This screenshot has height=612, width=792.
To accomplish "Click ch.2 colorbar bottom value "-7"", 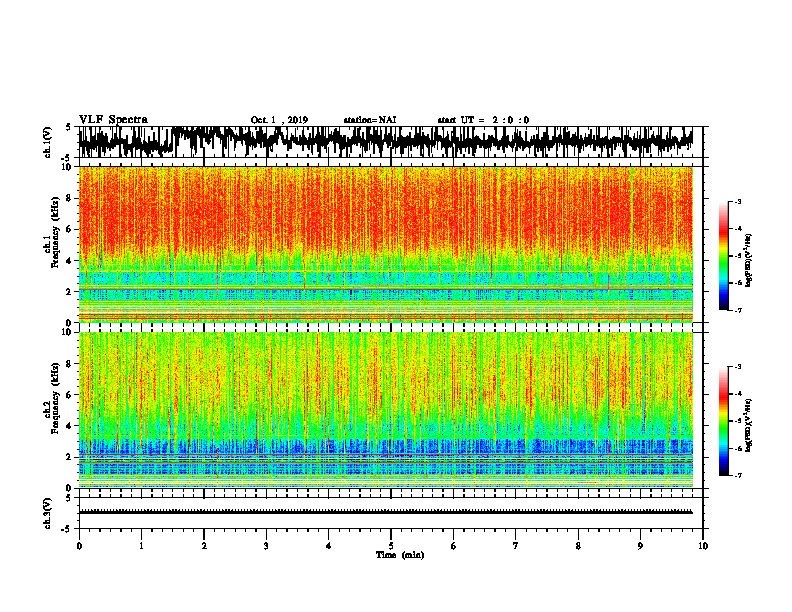I will tap(738, 476).
